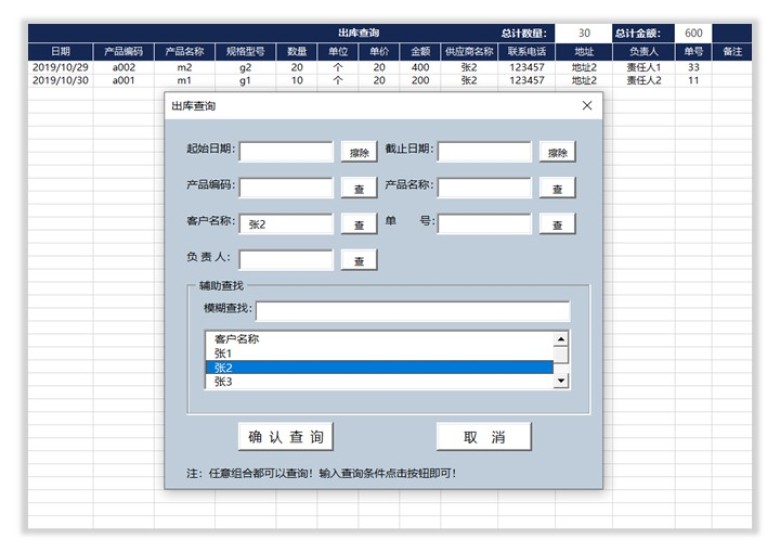Click the 查 button beside 单号

[x=557, y=224]
